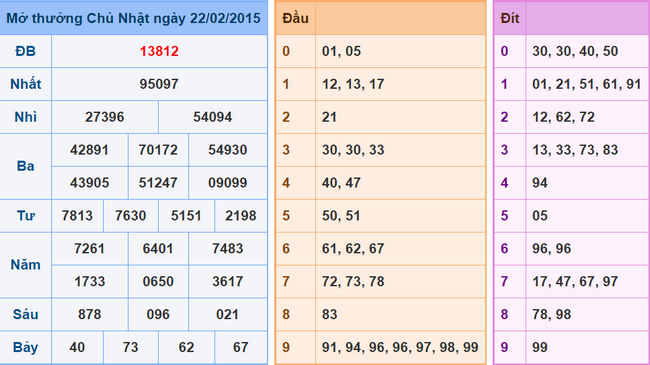The height and width of the screenshot is (365, 650).
Task: Click Đít row values '30, 30, 40, 50'
Action: point(575,51)
